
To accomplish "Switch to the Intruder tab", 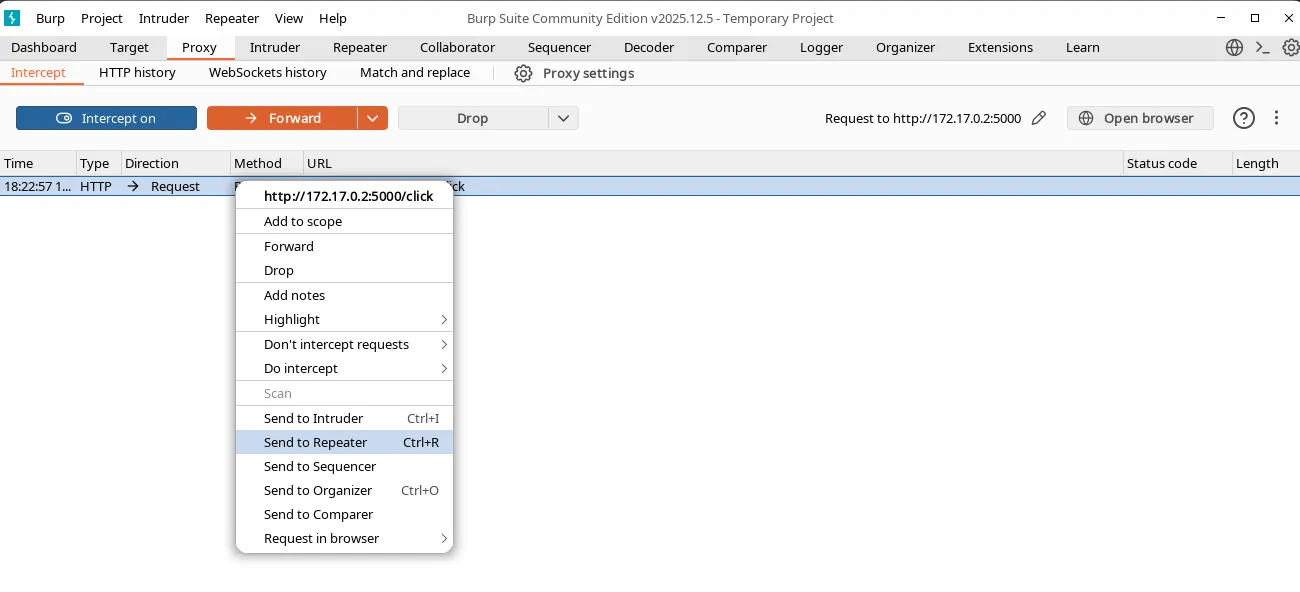I will coord(275,47).
